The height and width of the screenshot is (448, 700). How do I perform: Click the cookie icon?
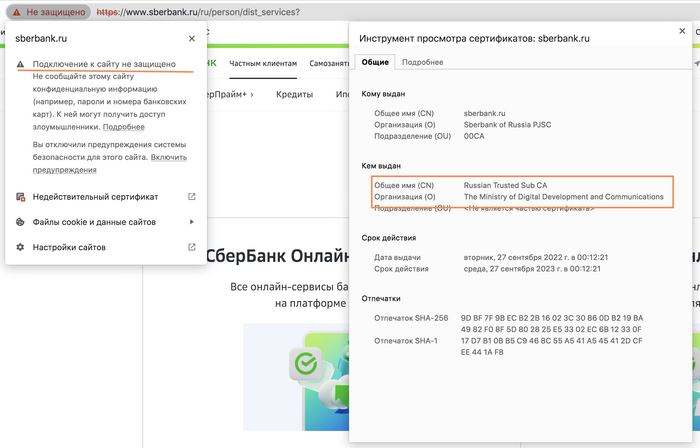point(21,222)
